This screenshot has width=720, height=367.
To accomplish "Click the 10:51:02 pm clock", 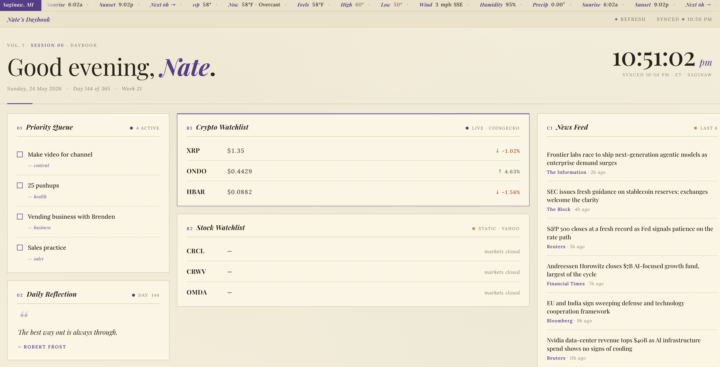I will (x=662, y=60).
